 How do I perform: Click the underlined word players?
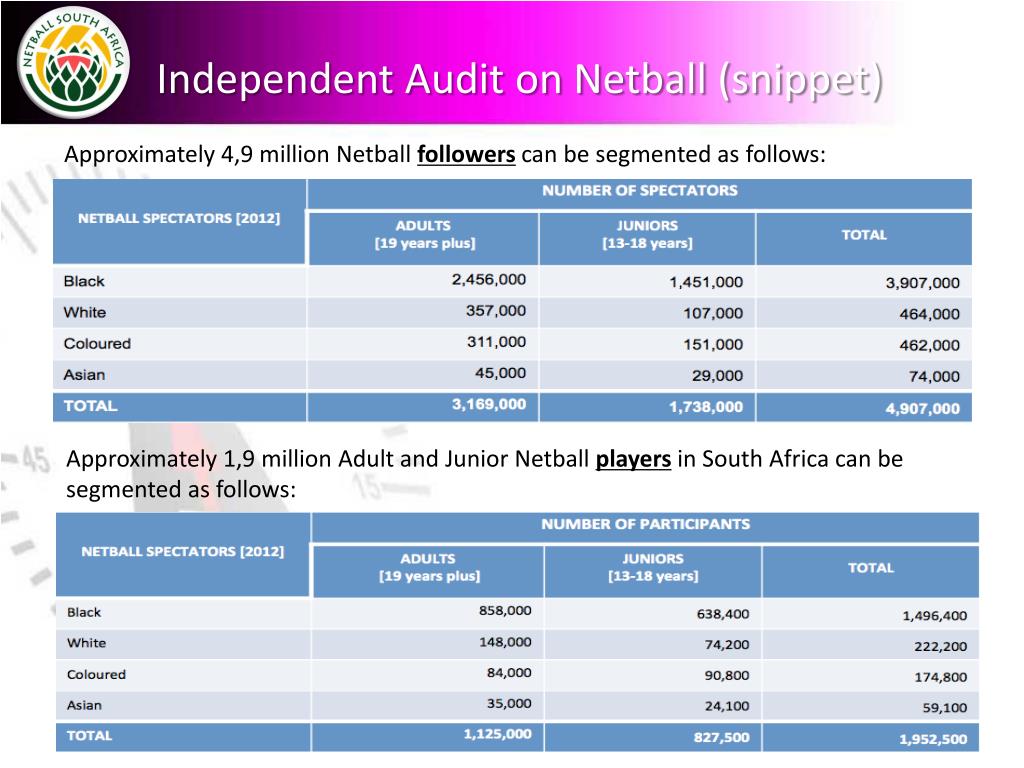(x=633, y=459)
